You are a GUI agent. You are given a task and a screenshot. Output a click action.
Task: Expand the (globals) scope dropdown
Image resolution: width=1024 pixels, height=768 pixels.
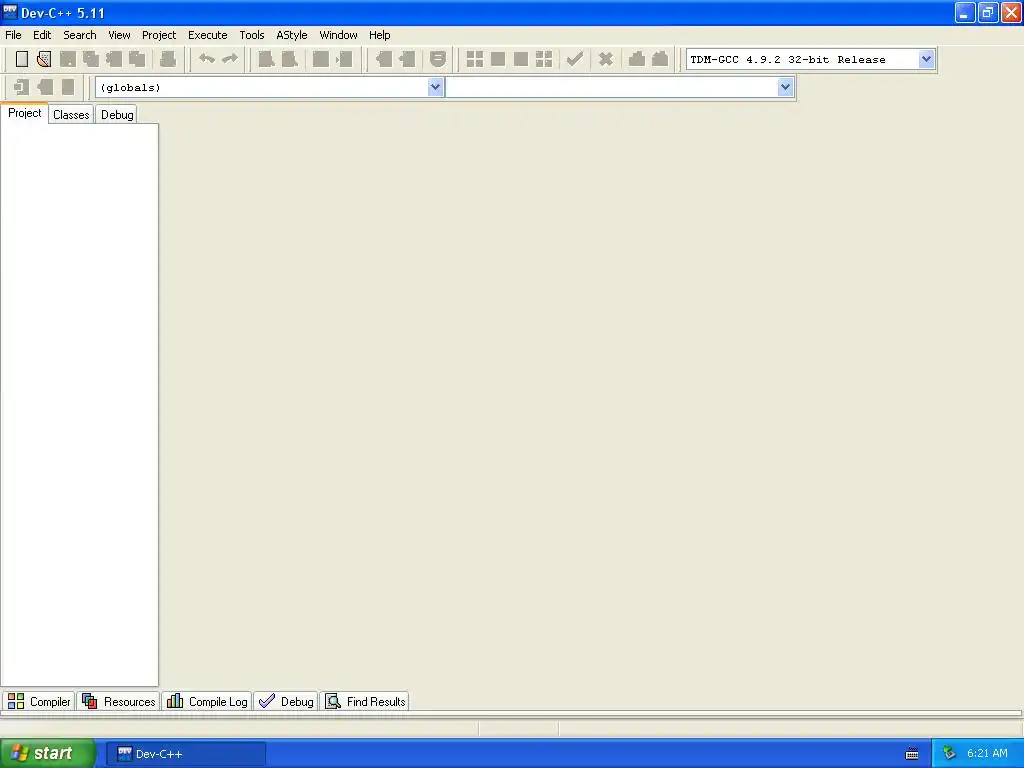[x=435, y=87]
